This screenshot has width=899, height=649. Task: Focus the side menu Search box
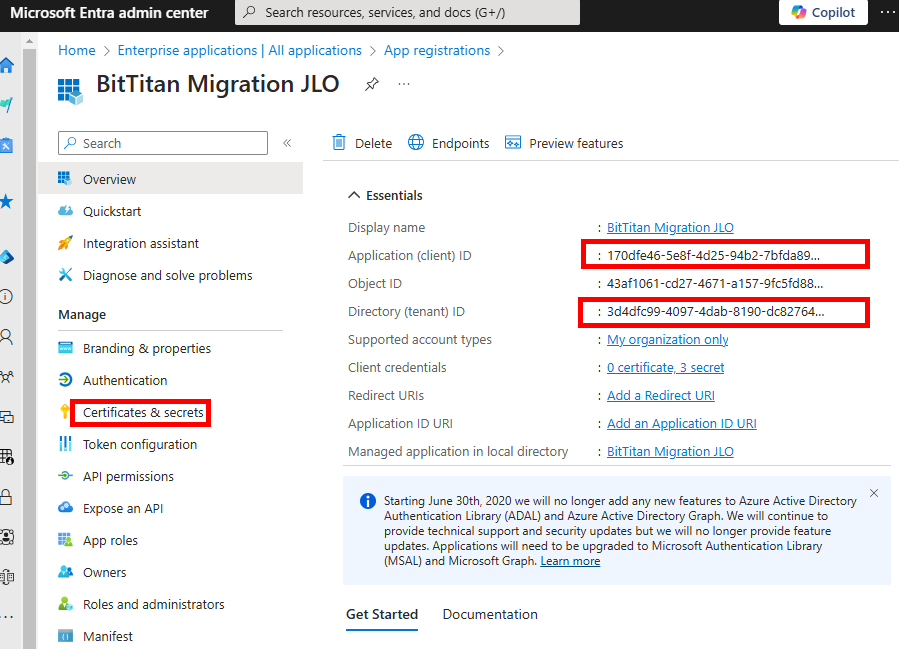coord(163,143)
